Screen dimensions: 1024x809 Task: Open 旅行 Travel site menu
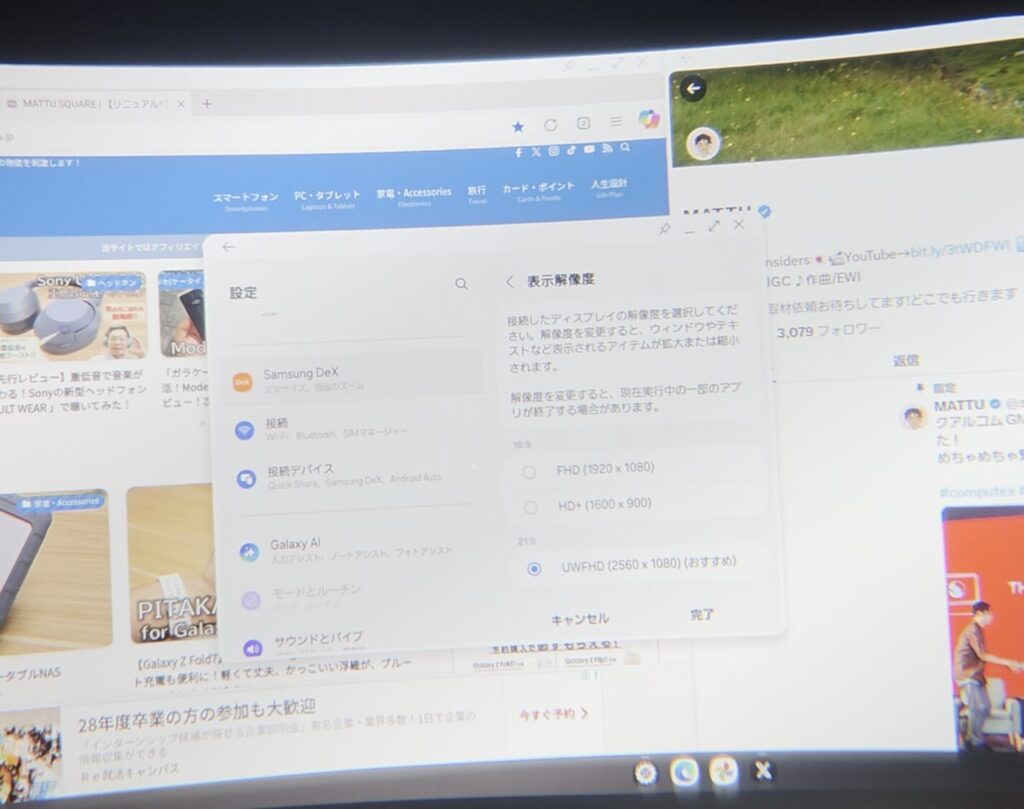[477, 193]
